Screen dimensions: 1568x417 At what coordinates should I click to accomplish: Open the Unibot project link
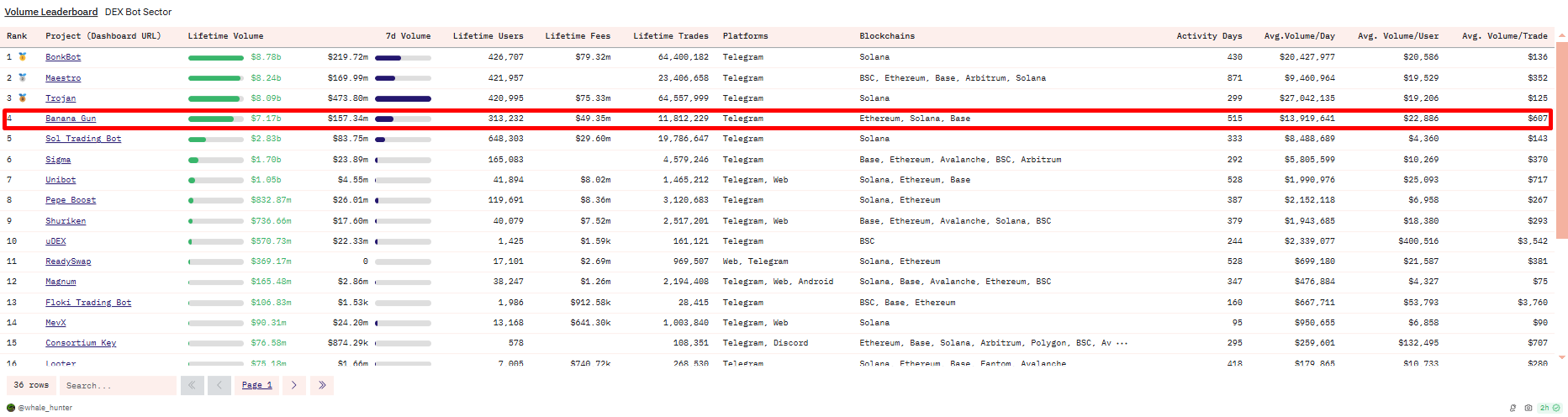61,180
